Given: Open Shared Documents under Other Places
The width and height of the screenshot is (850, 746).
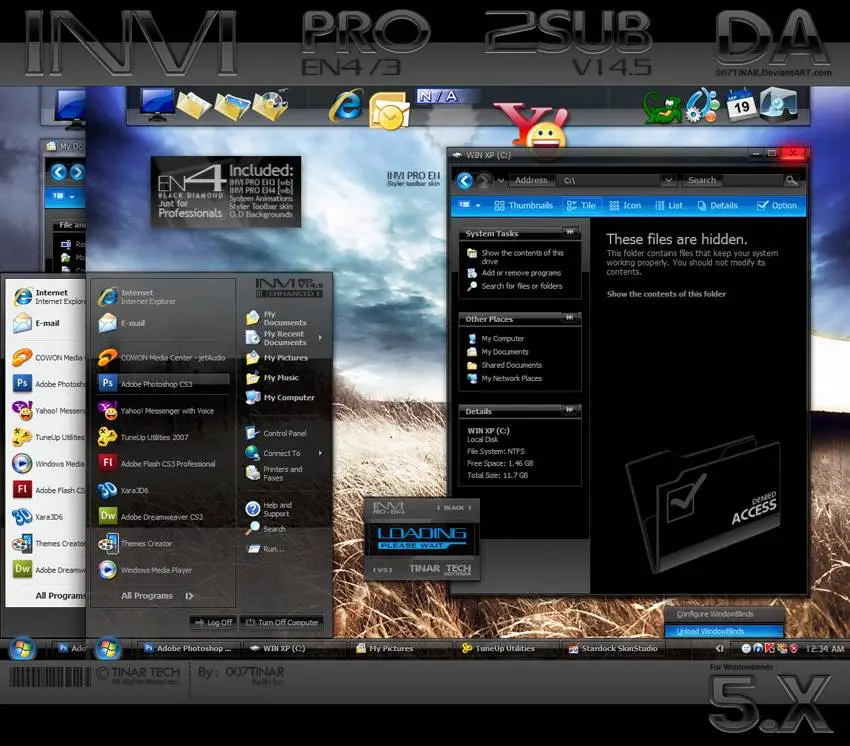Looking at the screenshot, I should click(x=505, y=365).
